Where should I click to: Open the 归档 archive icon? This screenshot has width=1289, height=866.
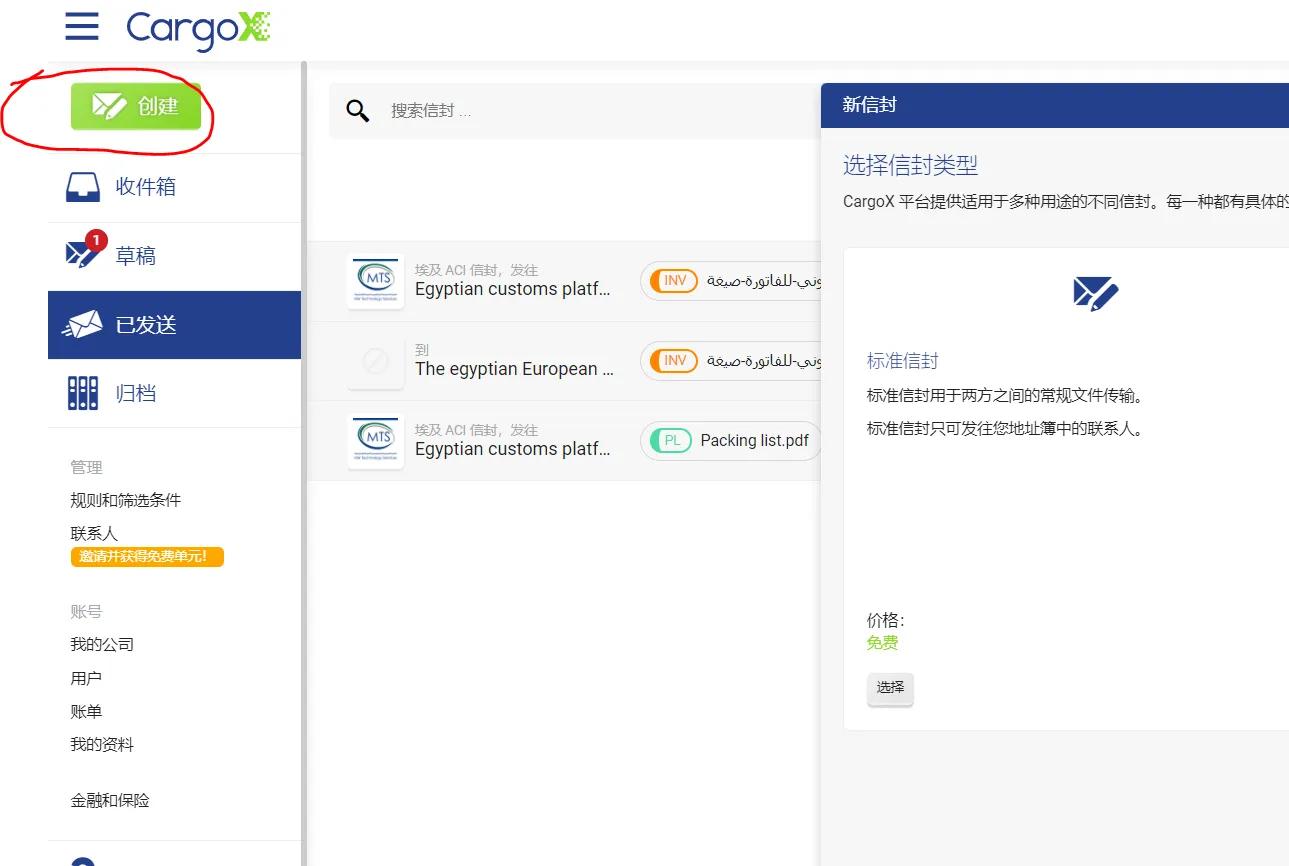coord(82,392)
